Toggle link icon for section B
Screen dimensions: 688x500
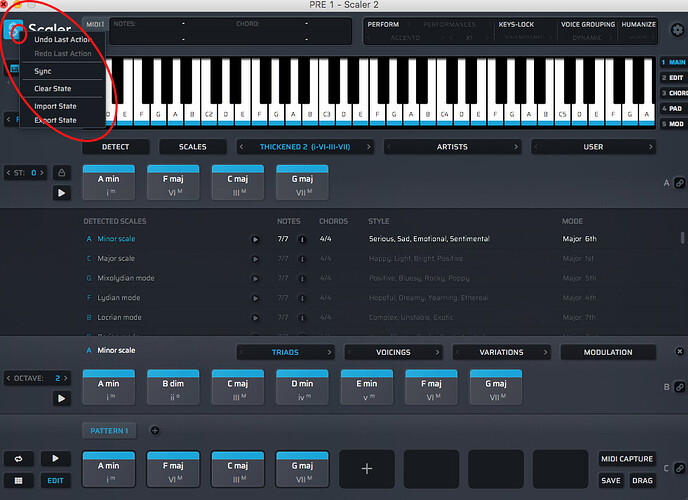coord(680,387)
